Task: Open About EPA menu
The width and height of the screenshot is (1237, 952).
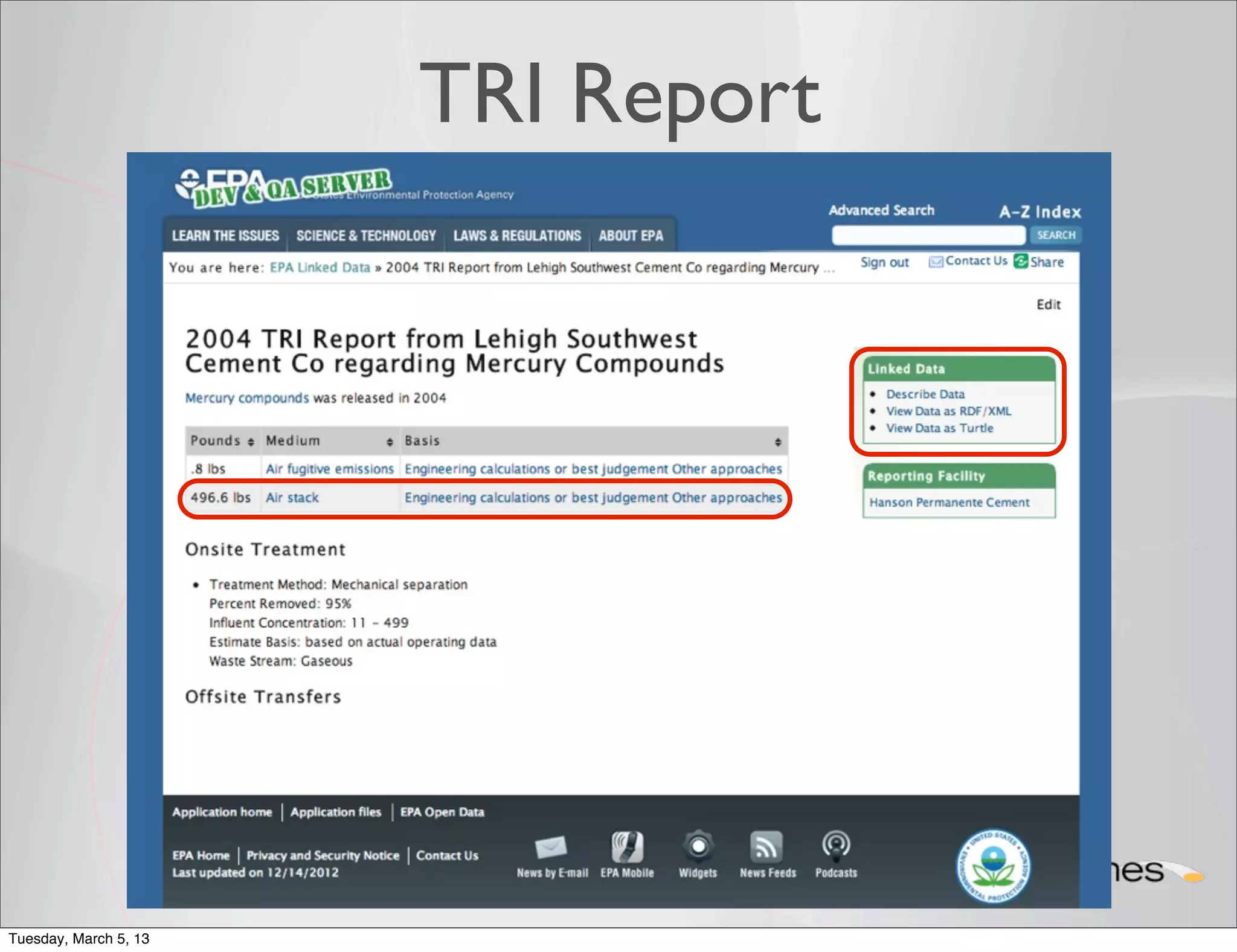Action: (631, 236)
